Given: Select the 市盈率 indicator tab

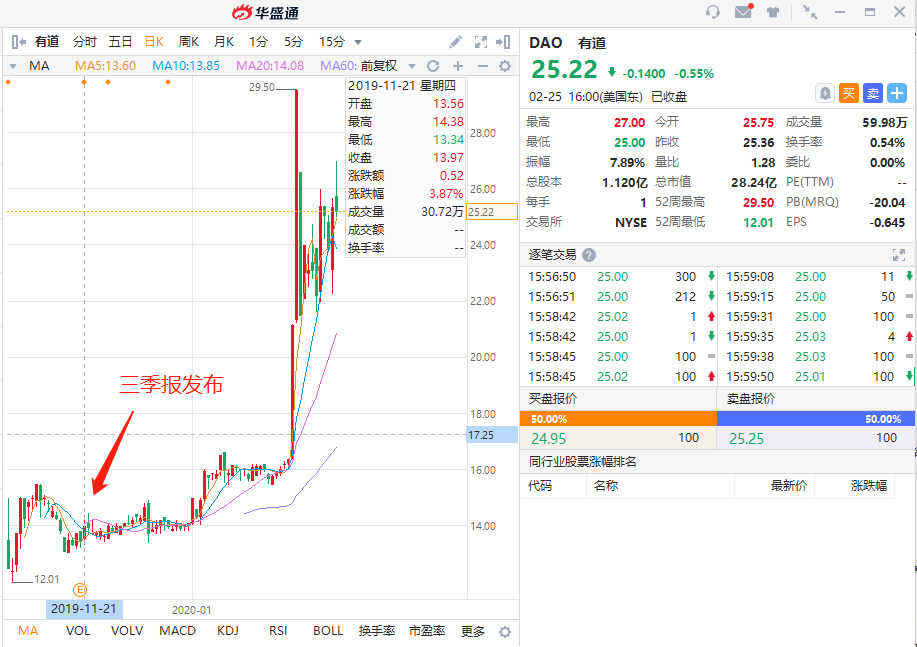Looking at the screenshot, I should [427, 631].
